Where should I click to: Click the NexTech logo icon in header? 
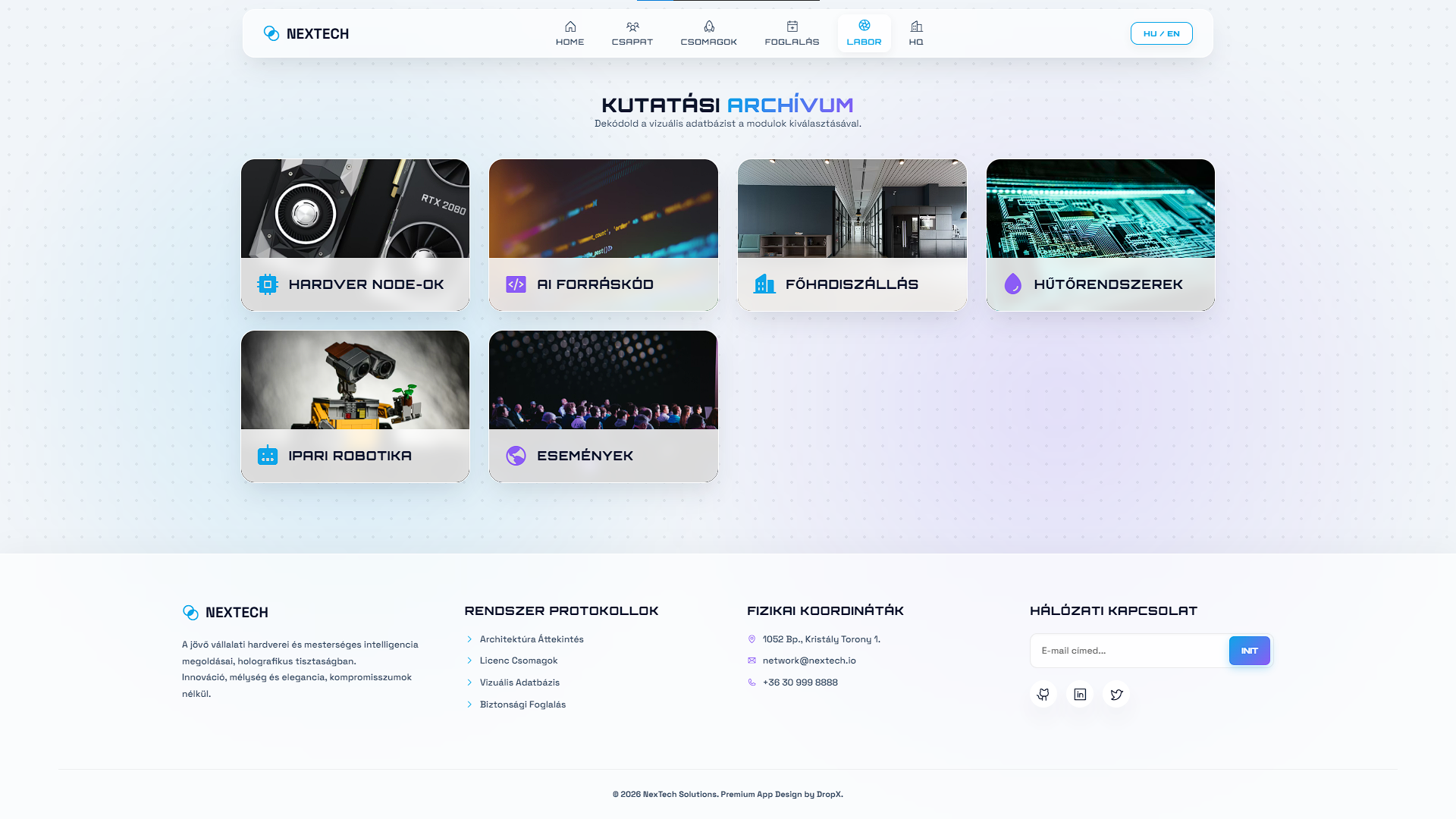(271, 33)
